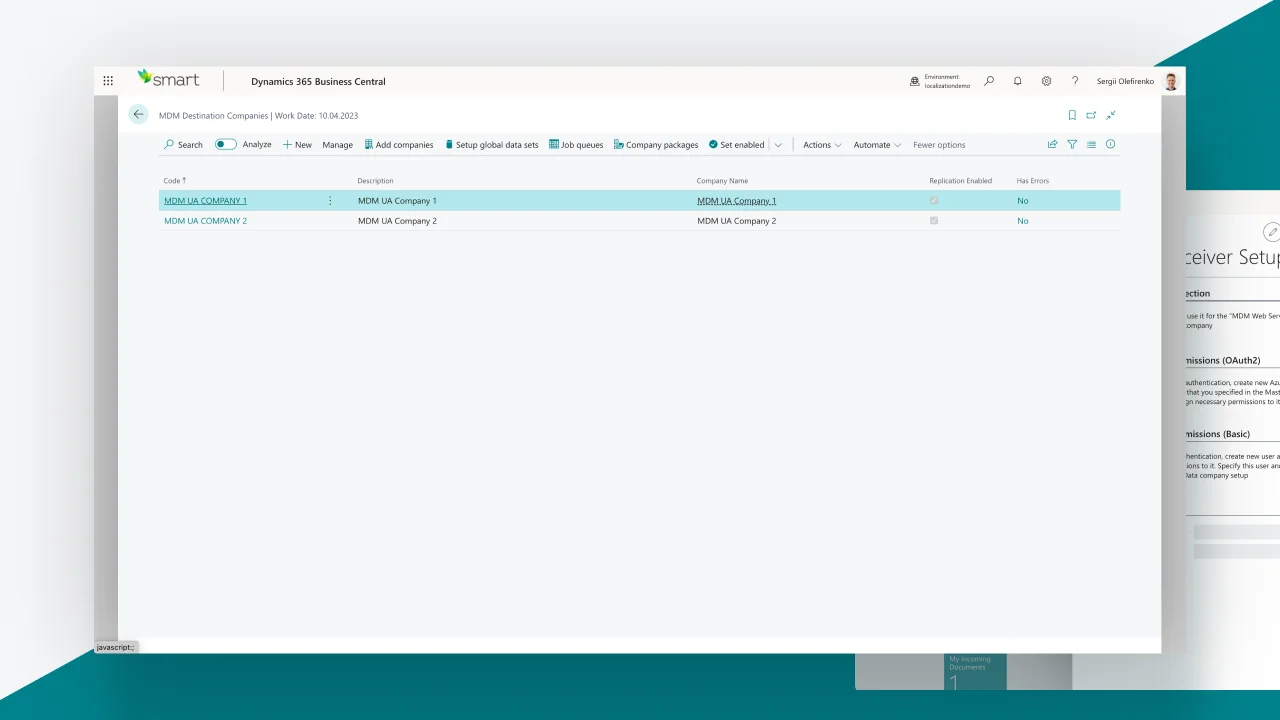Open the page in a new window

pyautogui.click(x=1091, y=115)
